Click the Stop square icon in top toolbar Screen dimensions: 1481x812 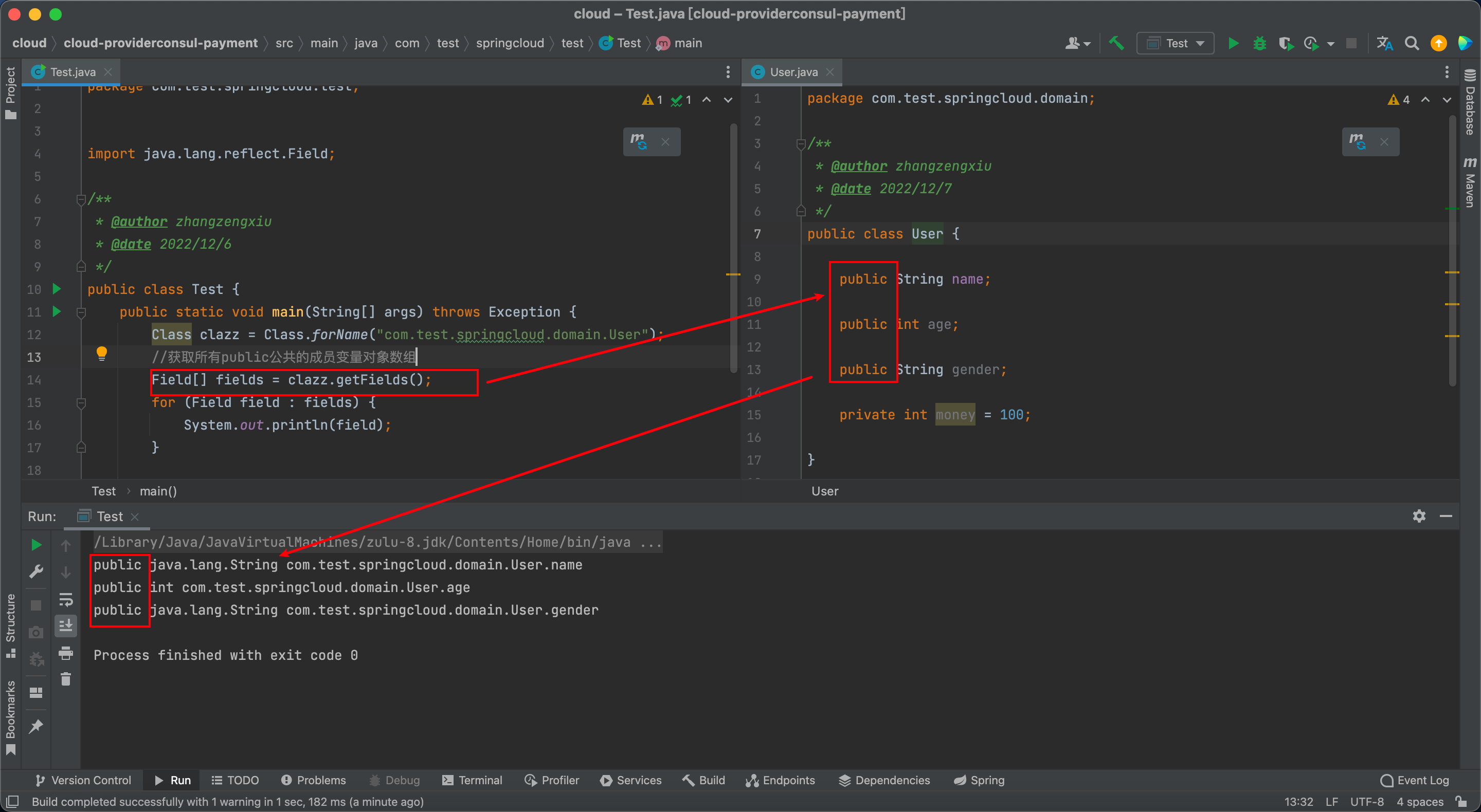pos(1351,44)
